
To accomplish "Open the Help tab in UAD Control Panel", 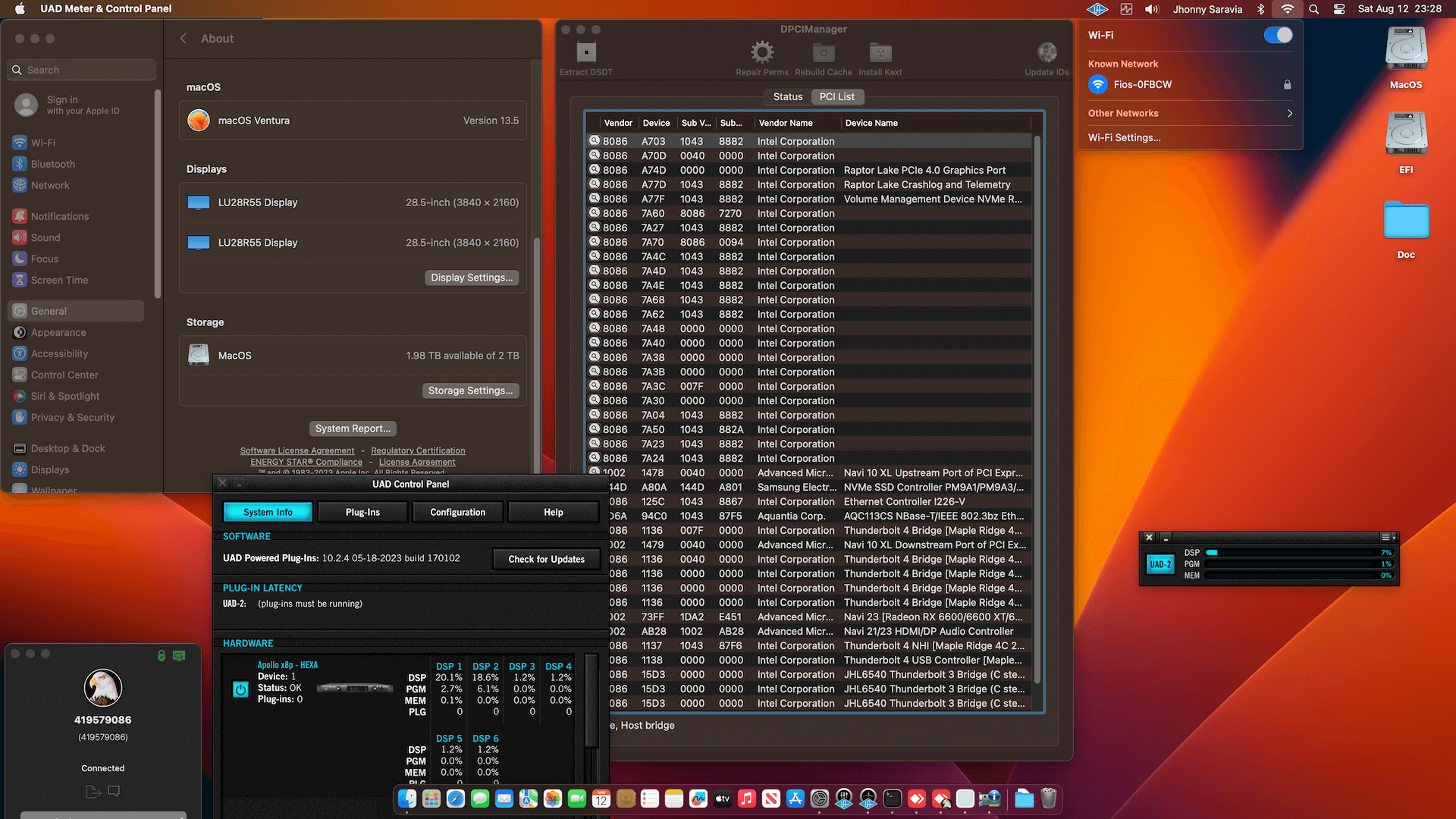I will coord(553,512).
